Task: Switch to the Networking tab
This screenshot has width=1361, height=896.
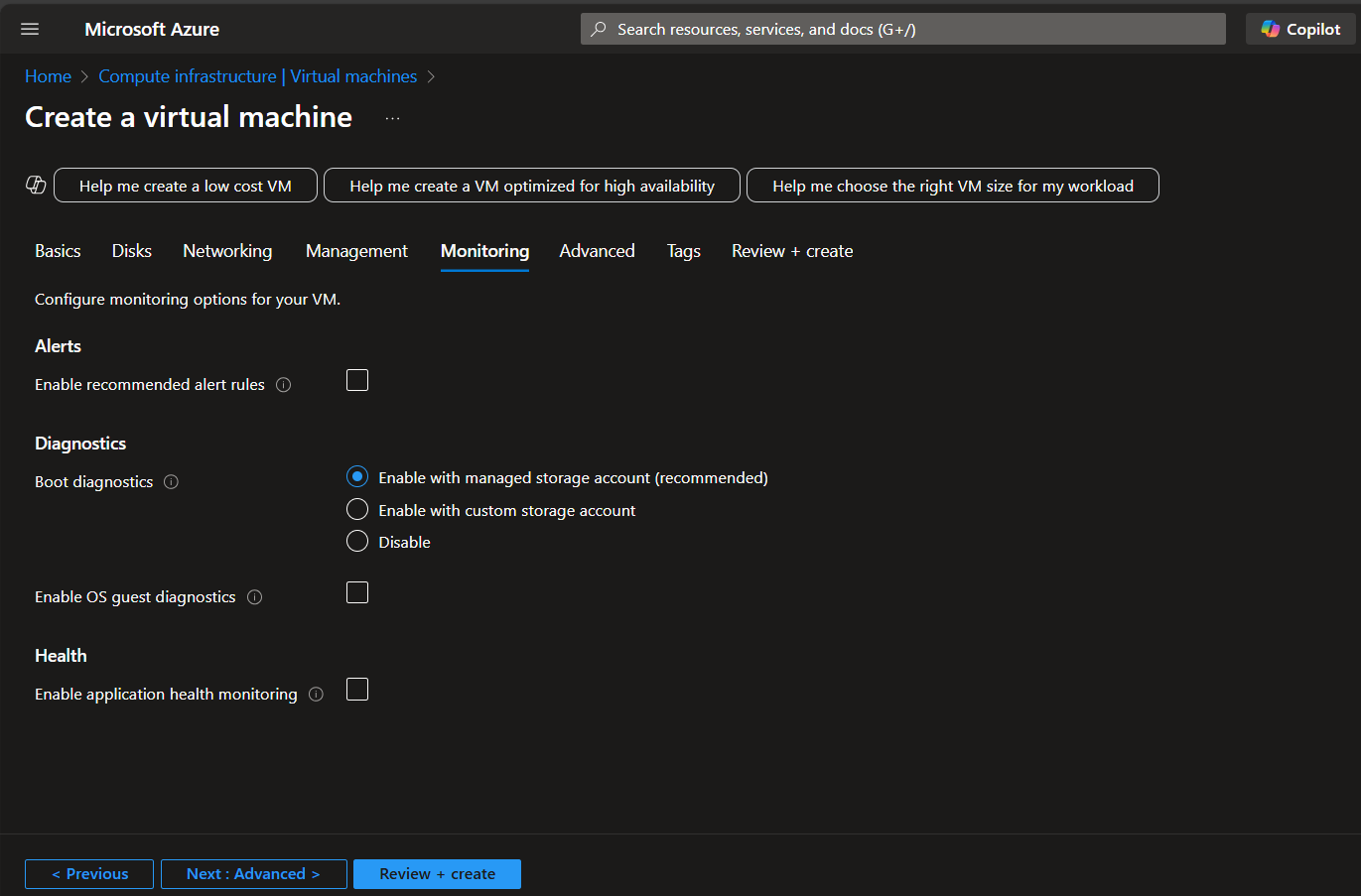Action: point(227,251)
